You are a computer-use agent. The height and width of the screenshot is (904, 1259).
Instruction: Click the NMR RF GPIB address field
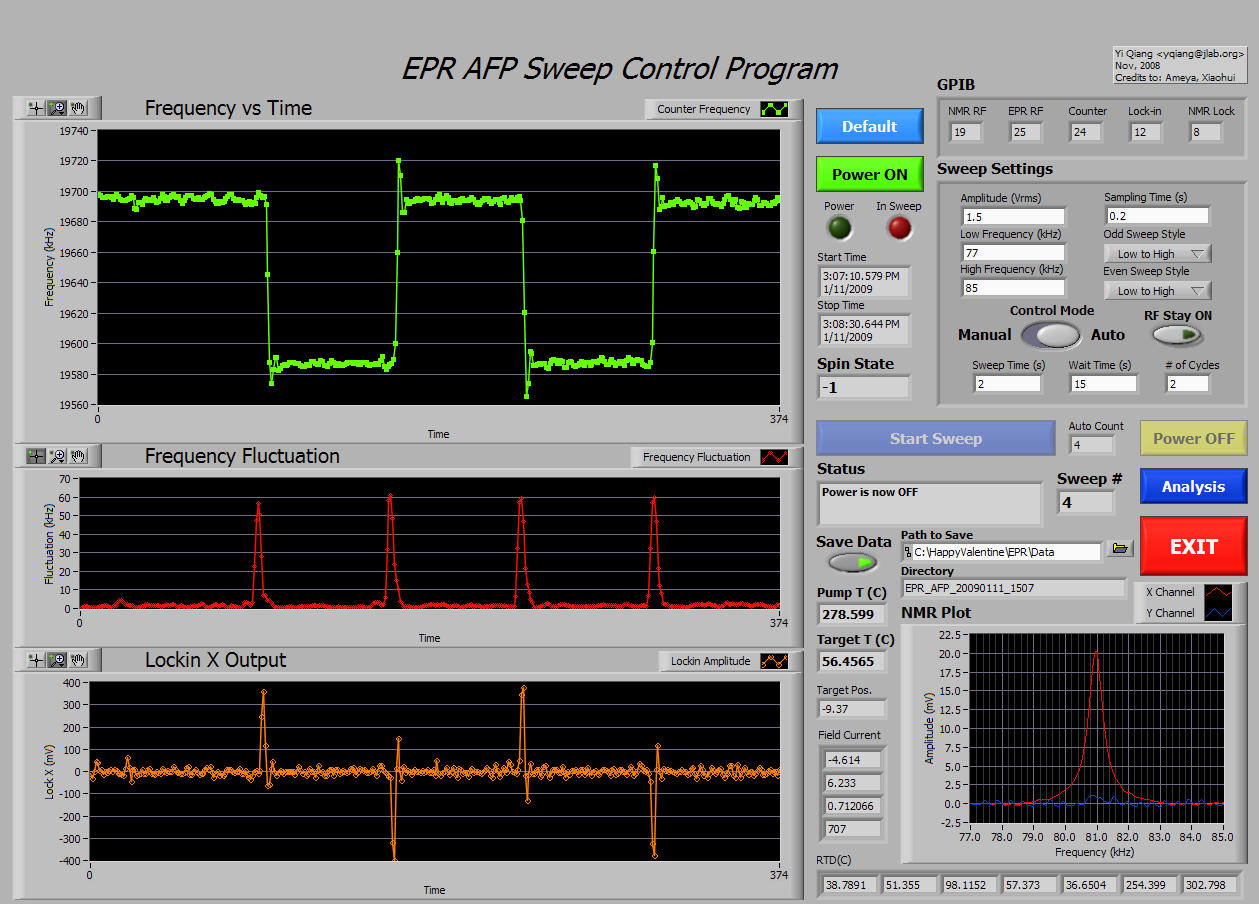965,132
